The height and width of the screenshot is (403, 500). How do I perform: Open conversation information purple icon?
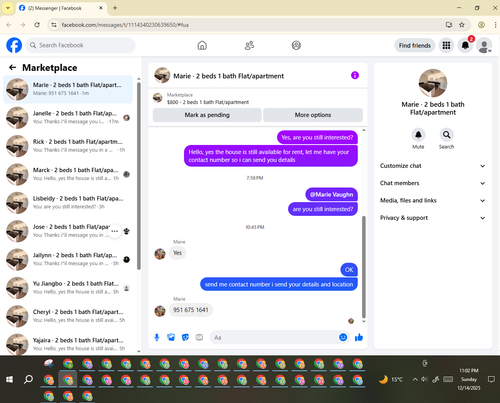point(355,75)
